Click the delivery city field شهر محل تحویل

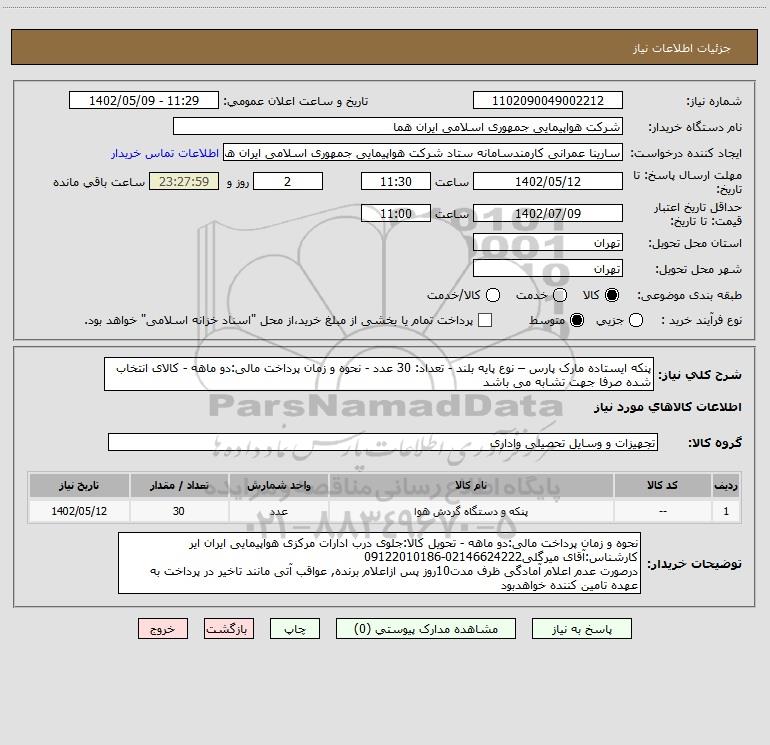coord(548,269)
